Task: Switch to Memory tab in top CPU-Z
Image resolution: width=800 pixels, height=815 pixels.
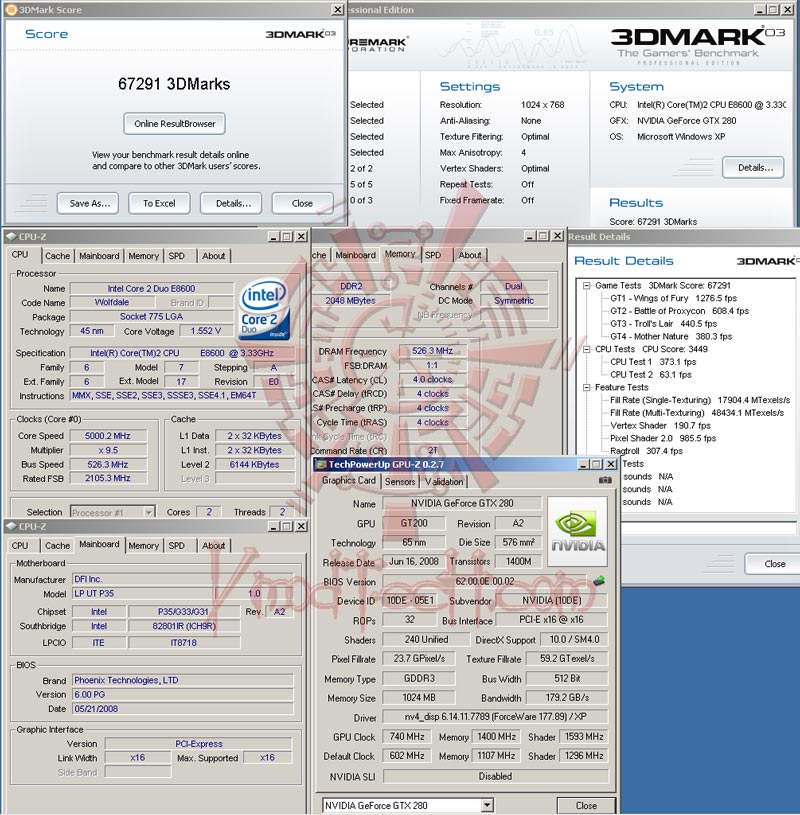Action: point(143,256)
